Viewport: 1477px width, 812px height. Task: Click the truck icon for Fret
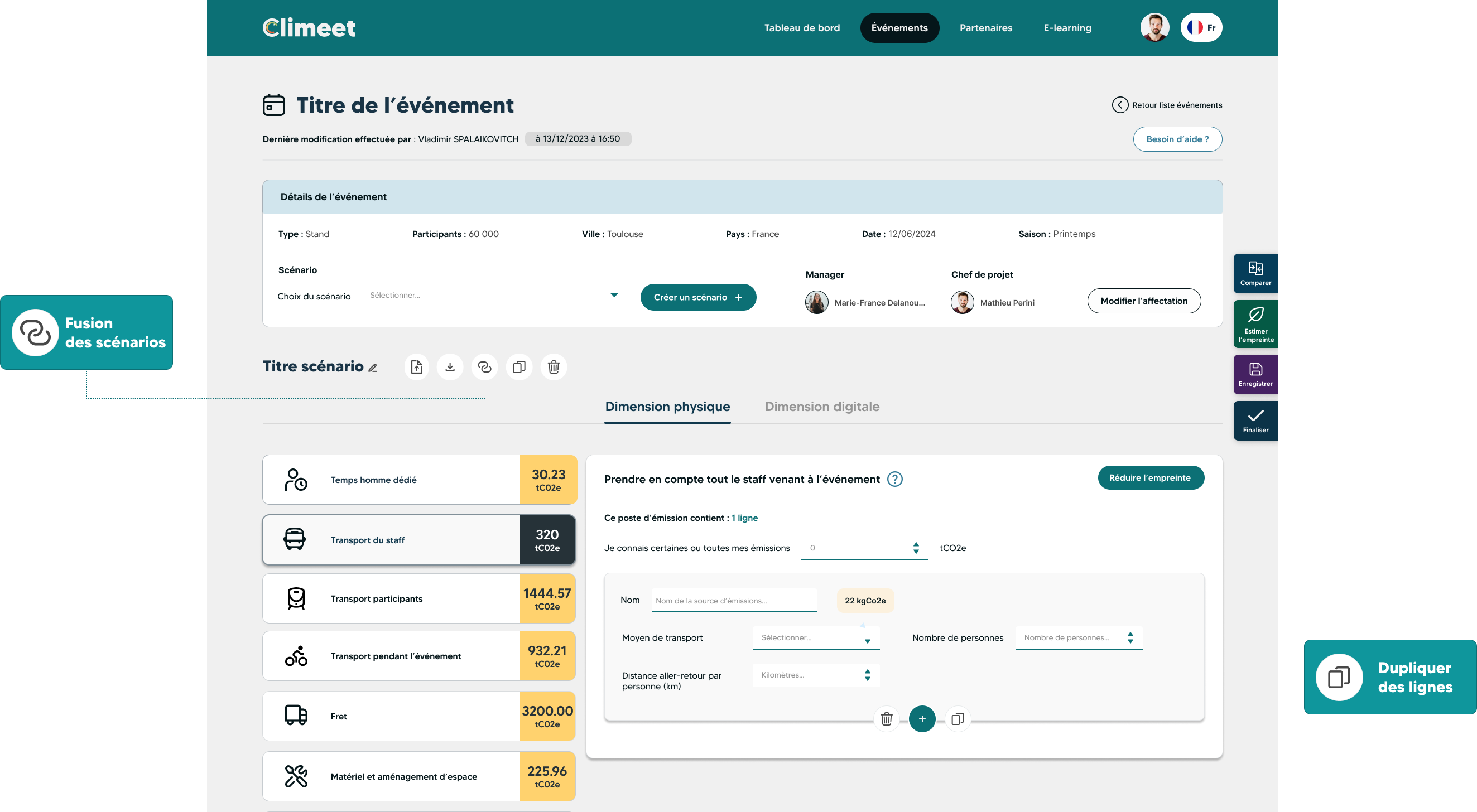[296, 715]
